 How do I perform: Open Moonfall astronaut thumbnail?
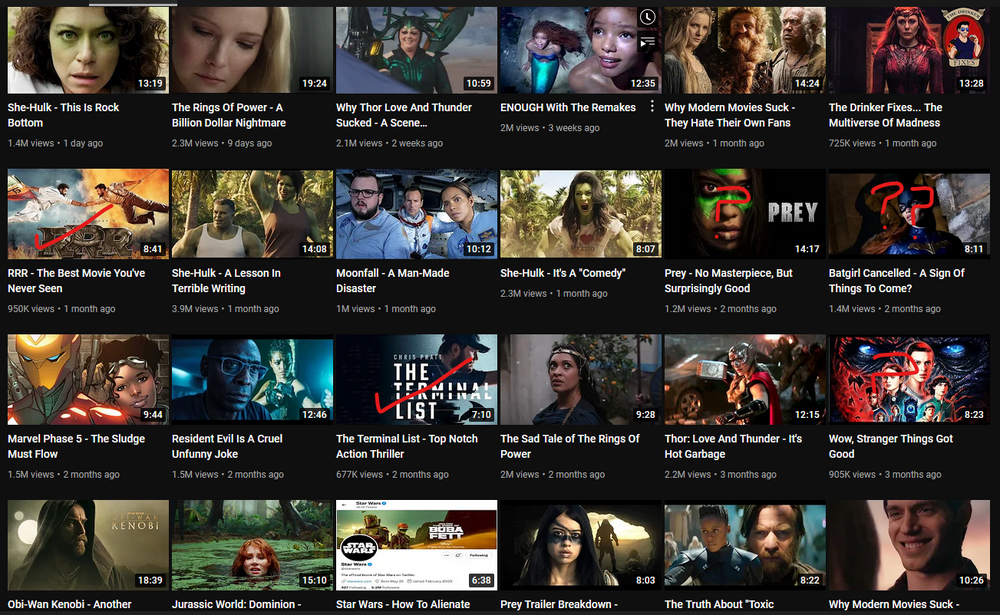(x=416, y=214)
